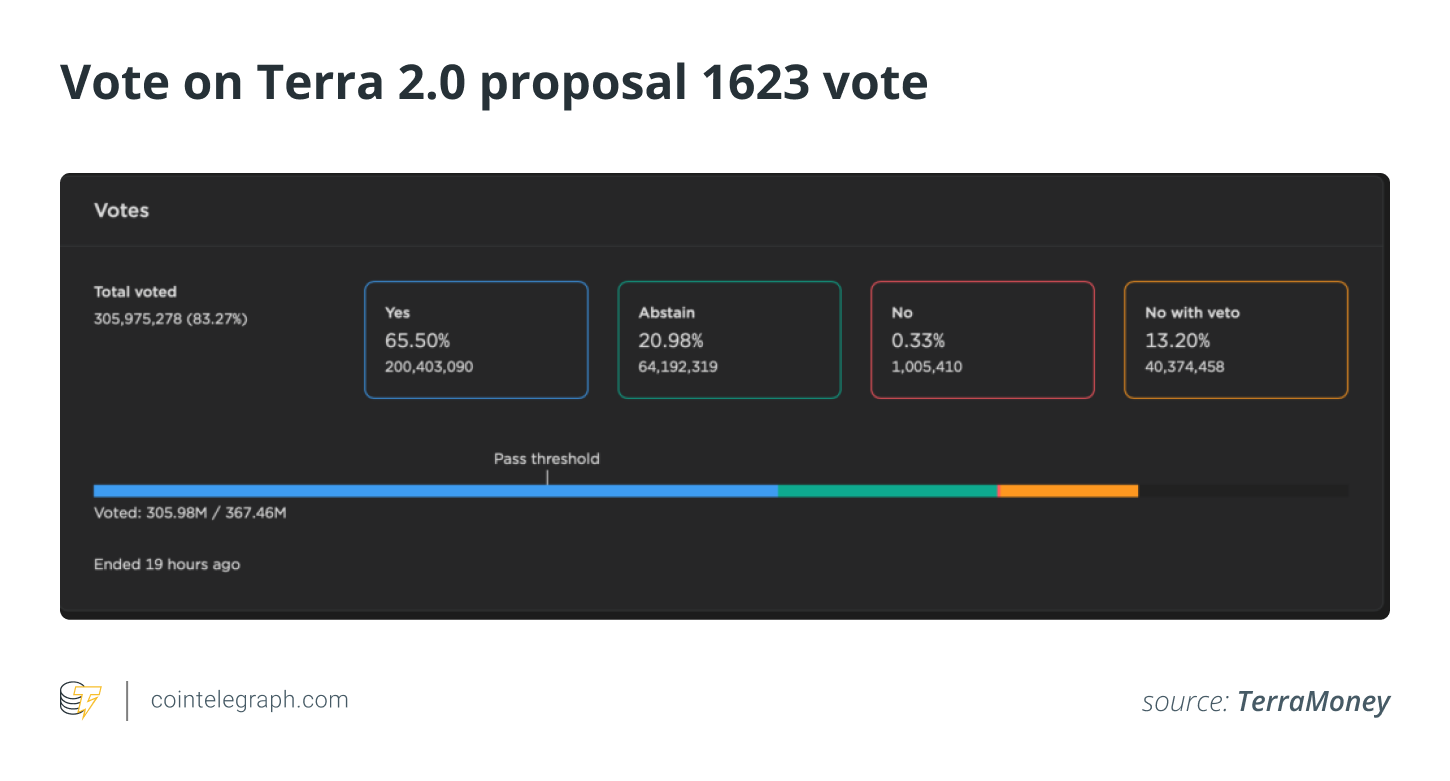Open the cointelegraph.com link
This screenshot has width=1450, height=781.
(x=249, y=700)
